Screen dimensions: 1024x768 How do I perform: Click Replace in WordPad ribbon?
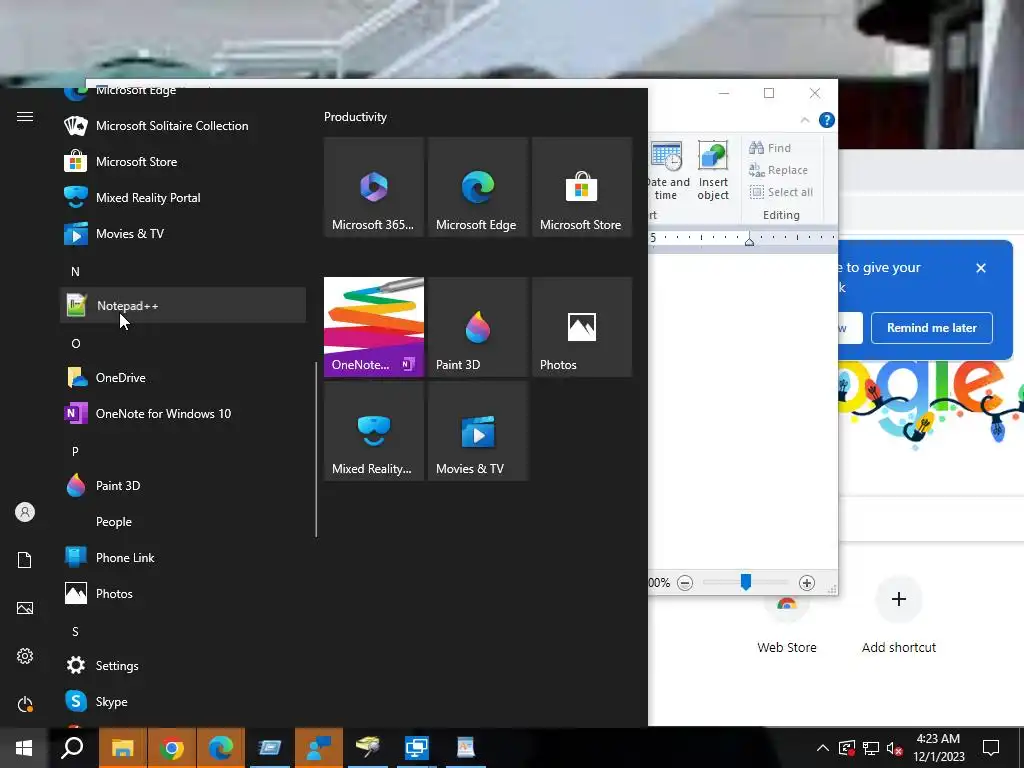(x=778, y=170)
